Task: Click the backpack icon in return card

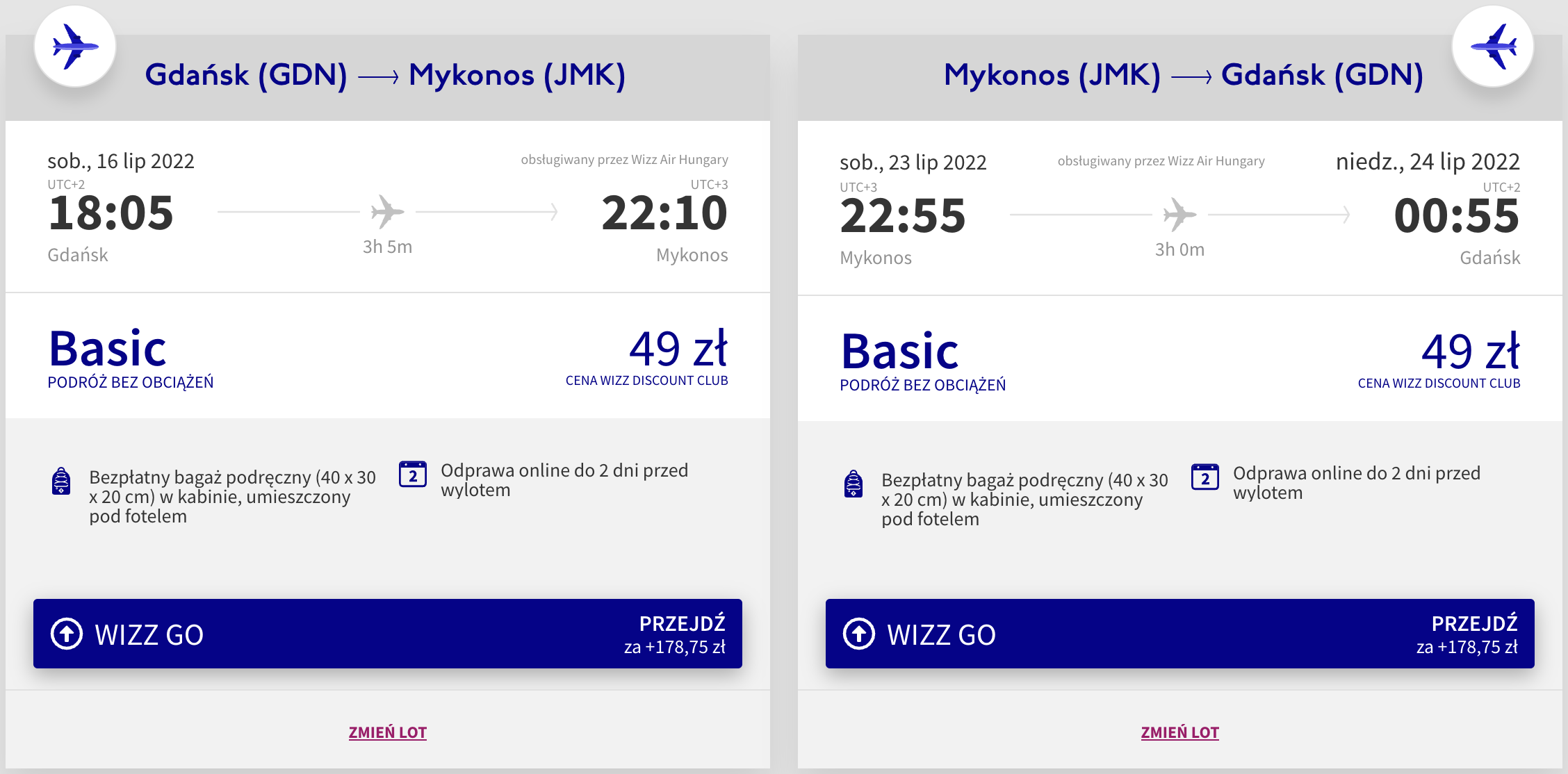Action: 854,484
